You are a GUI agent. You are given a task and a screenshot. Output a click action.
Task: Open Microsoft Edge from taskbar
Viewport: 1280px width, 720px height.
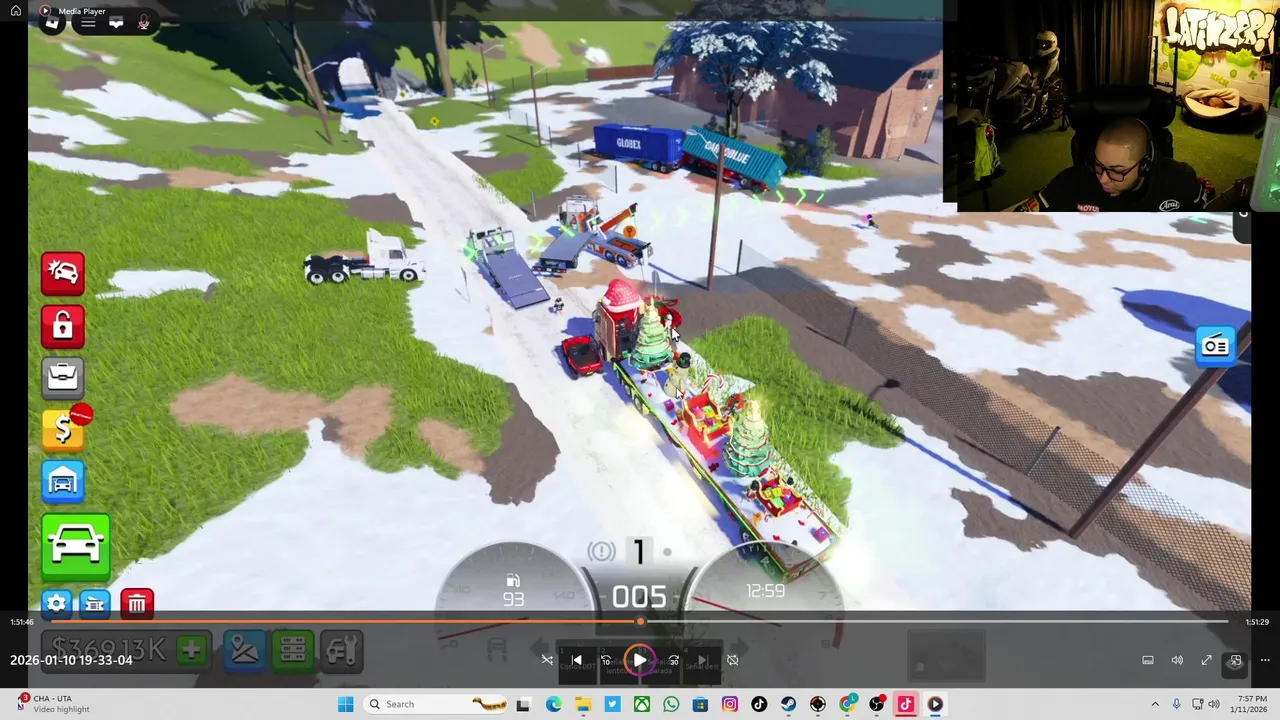(x=554, y=704)
